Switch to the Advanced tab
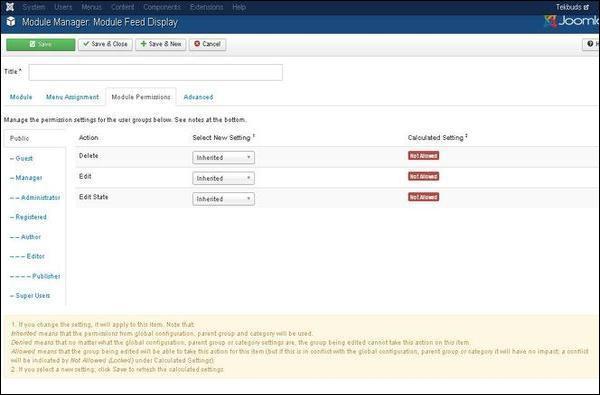Screen dimensions: 600x395 [x=198, y=97]
